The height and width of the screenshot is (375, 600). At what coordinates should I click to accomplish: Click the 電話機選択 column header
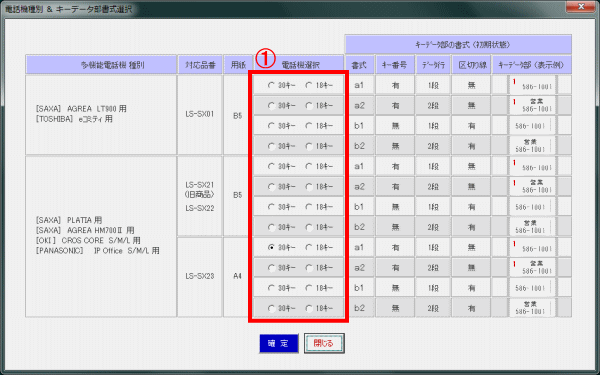point(298,65)
